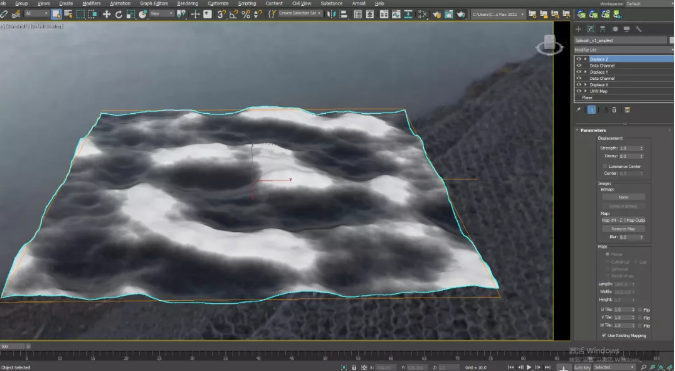Click Use Pivot Point Center icon
Screen dimensions: 675x371
coord(182,14)
